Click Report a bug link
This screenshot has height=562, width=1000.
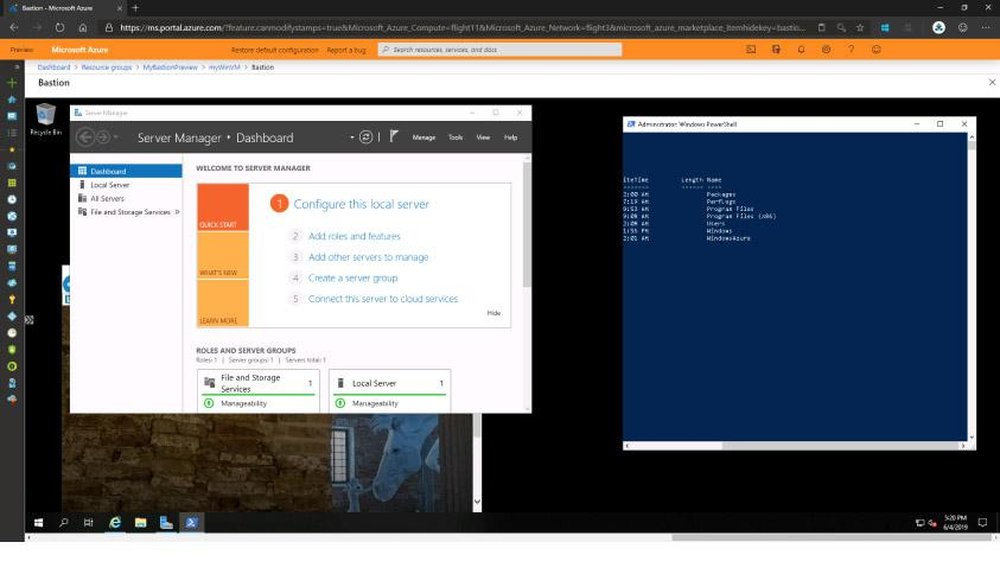click(346, 50)
